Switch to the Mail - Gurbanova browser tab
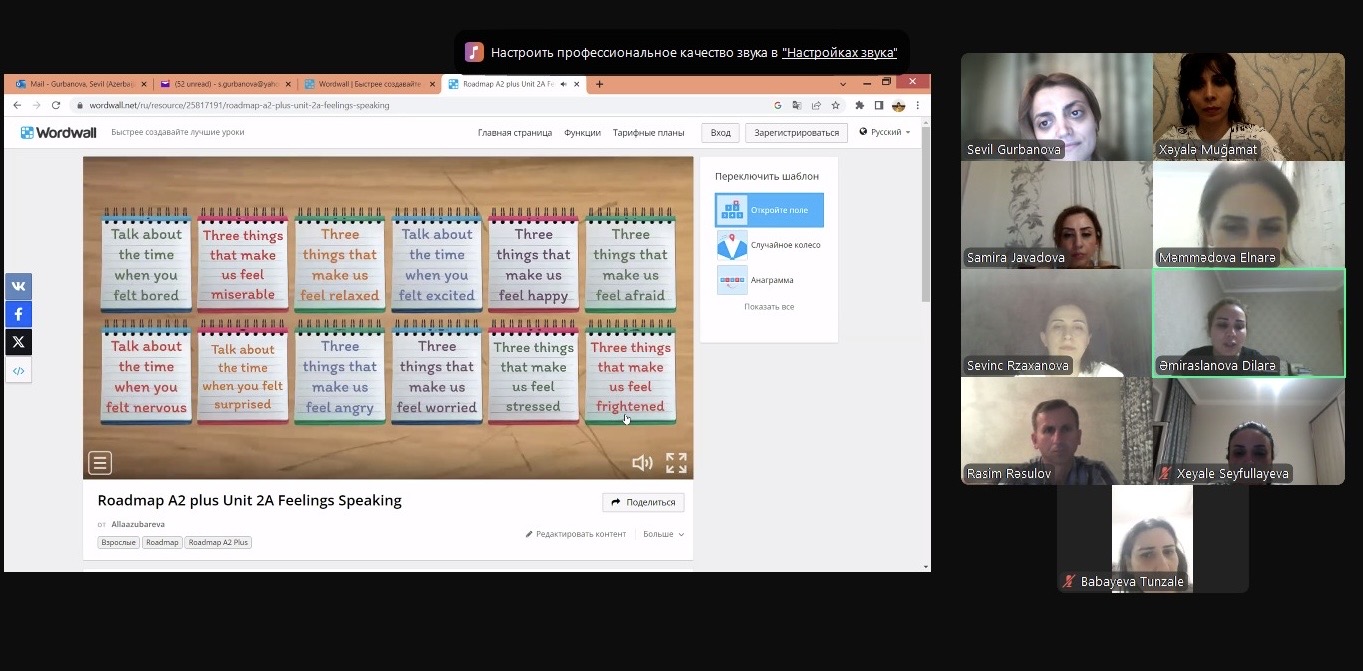The image size is (1363, 671). click(x=77, y=84)
